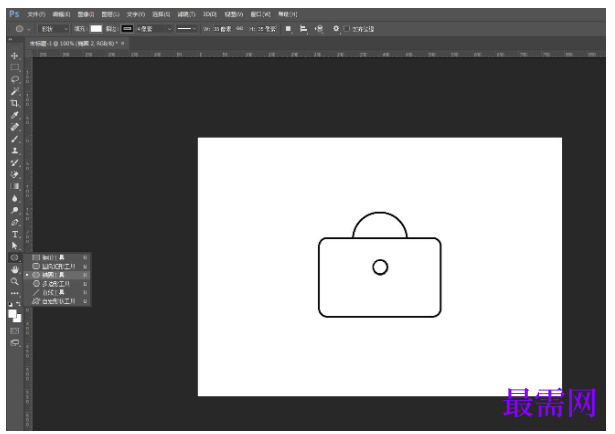Choose Line tool from flyout

pos(58,292)
